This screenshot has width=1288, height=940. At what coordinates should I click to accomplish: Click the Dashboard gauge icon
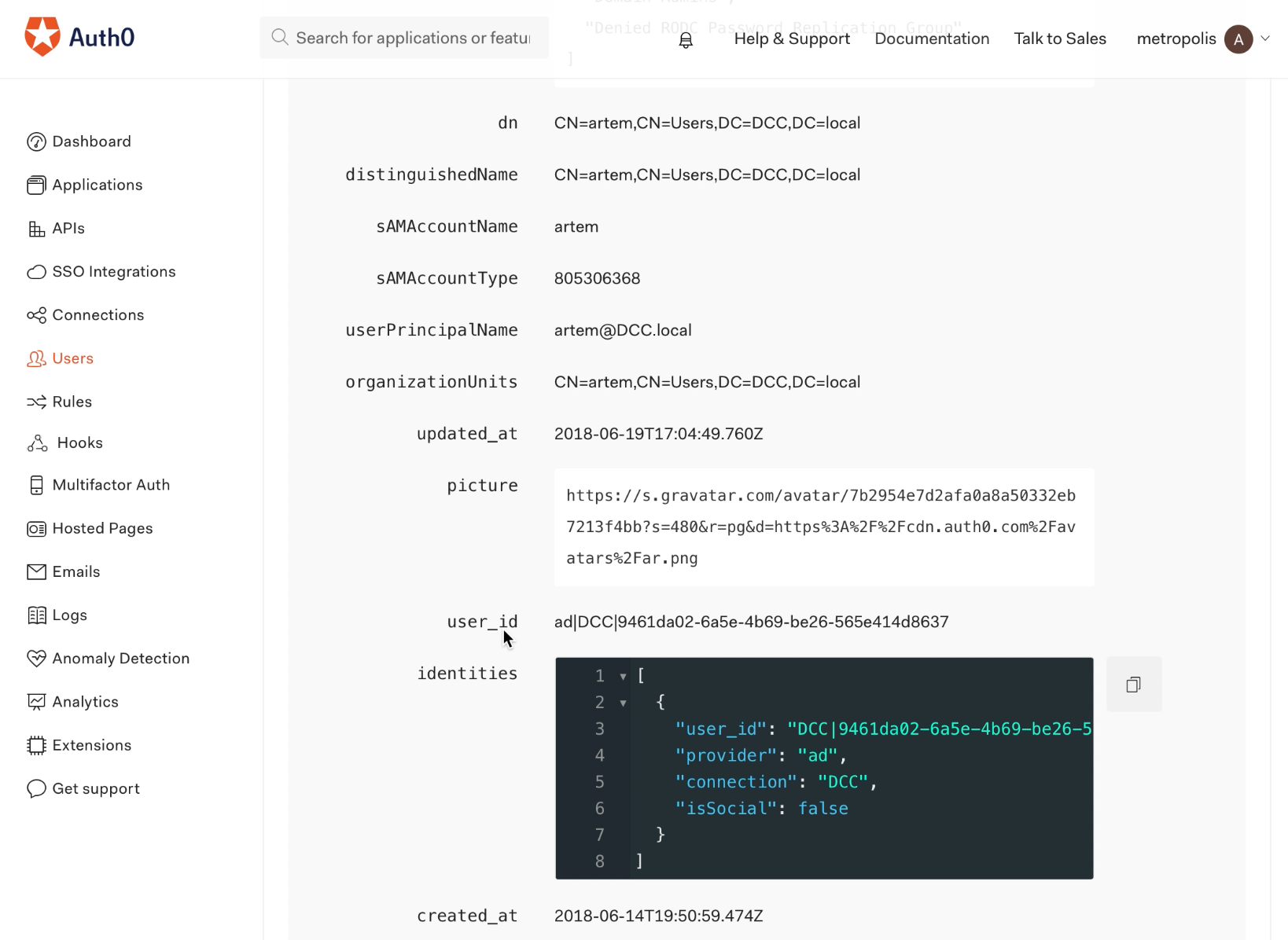coord(36,141)
